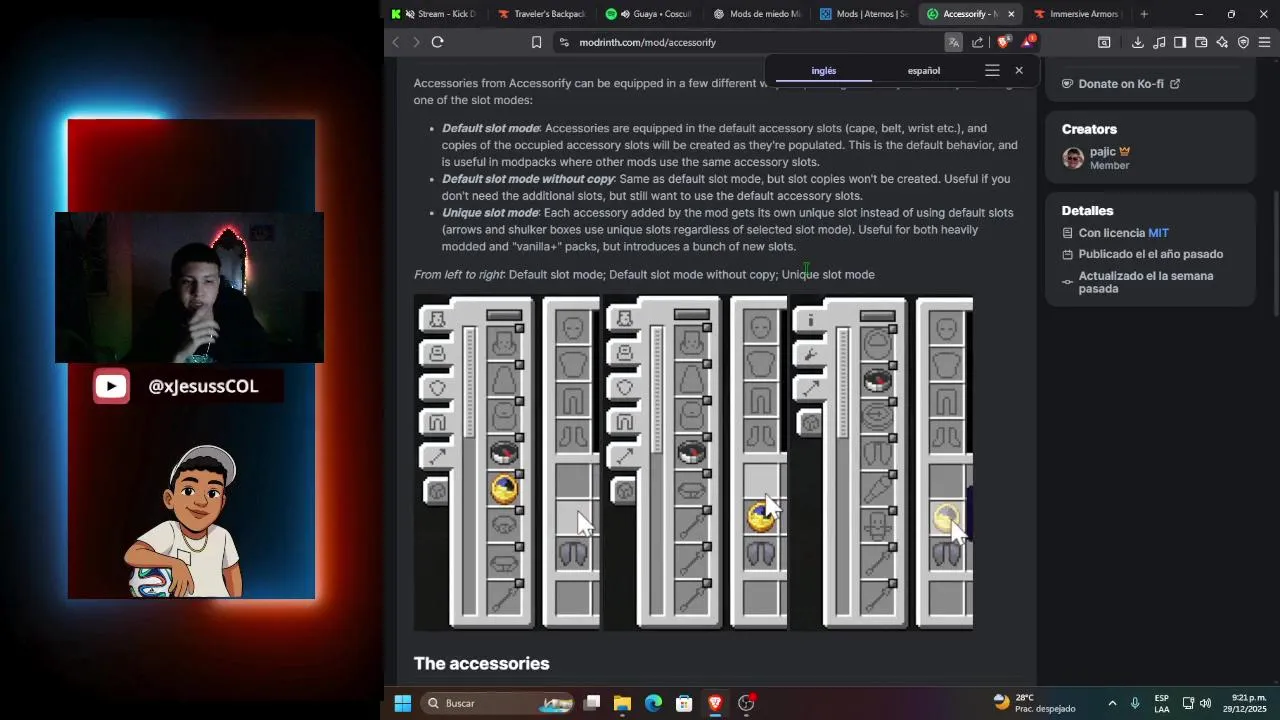Switch to the Mods | Aternos tab
Viewport: 1280px width, 720px height.
[865, 14]
